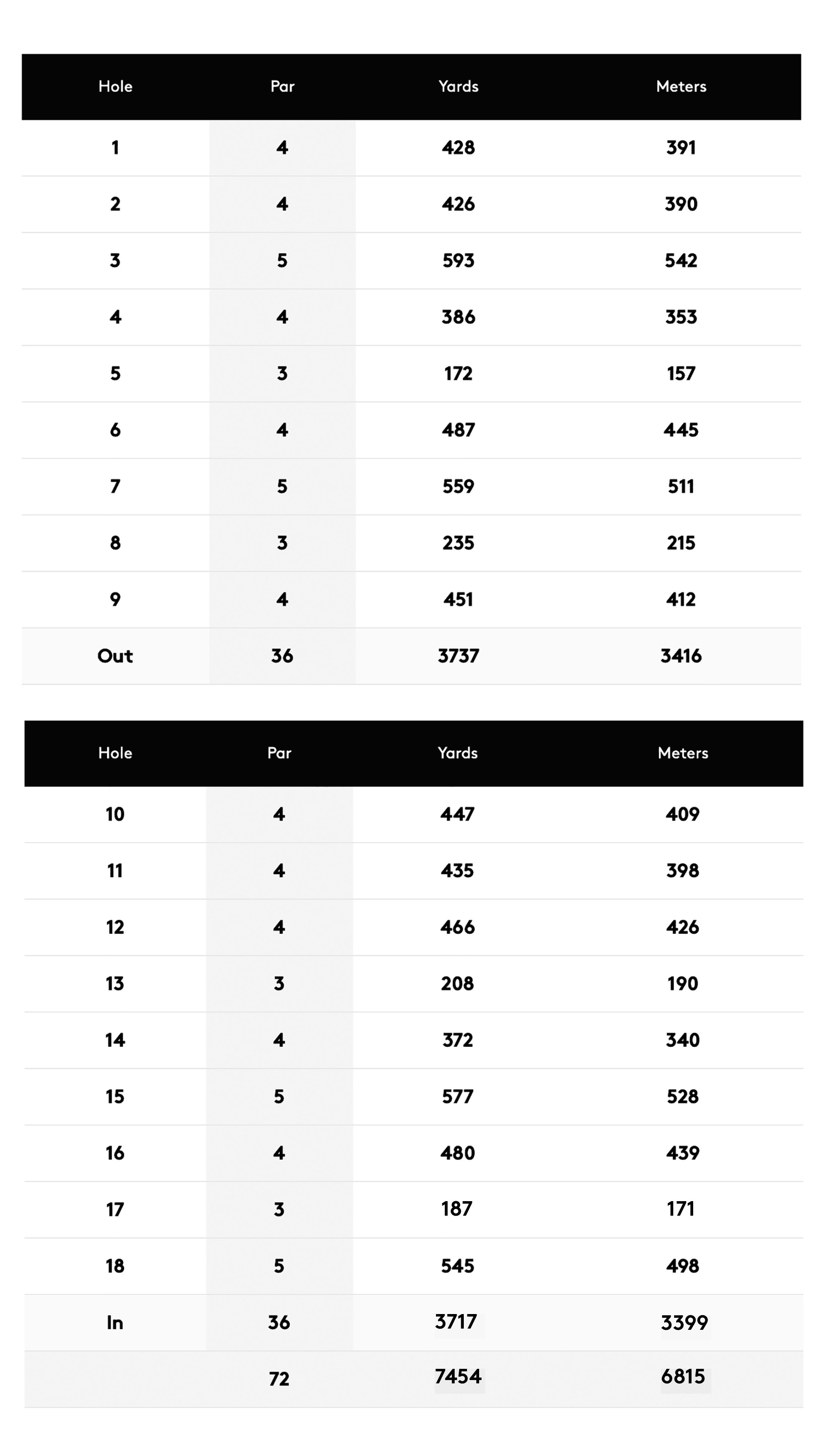Viewport: 828px width, 1456px height.
Task: Click total meters value 6815
Action: coord(683,1376)
